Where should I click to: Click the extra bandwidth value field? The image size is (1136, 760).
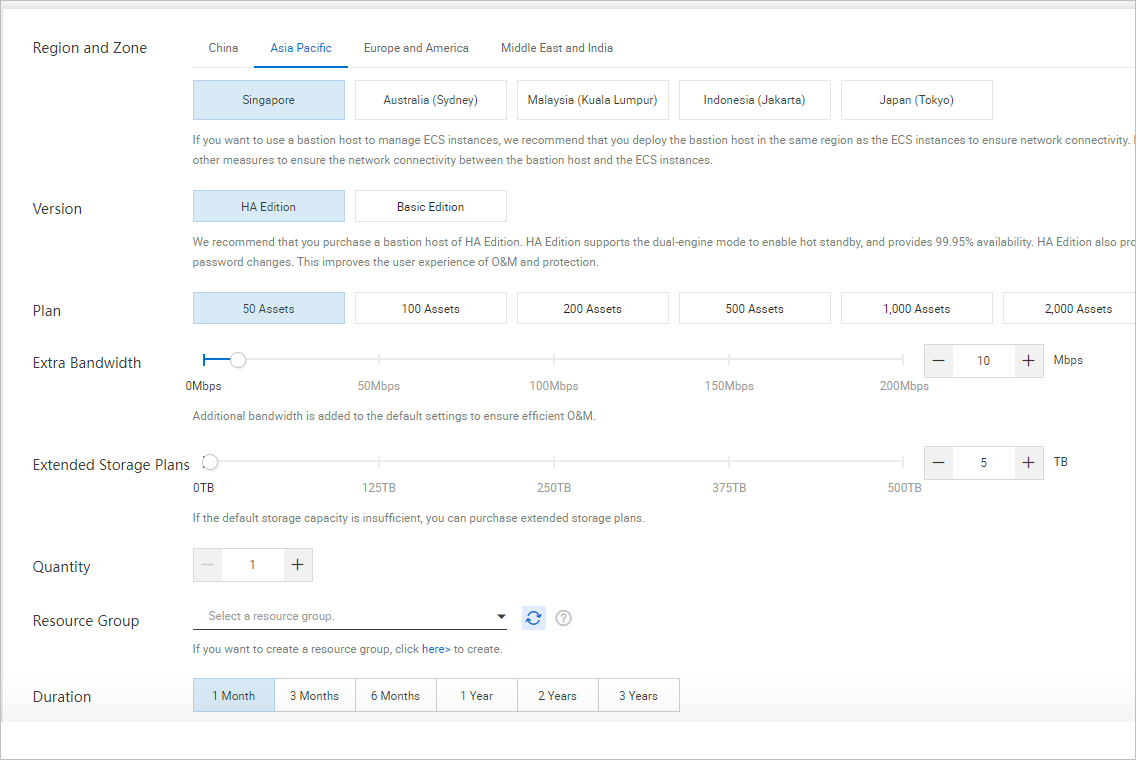(983, 361)
